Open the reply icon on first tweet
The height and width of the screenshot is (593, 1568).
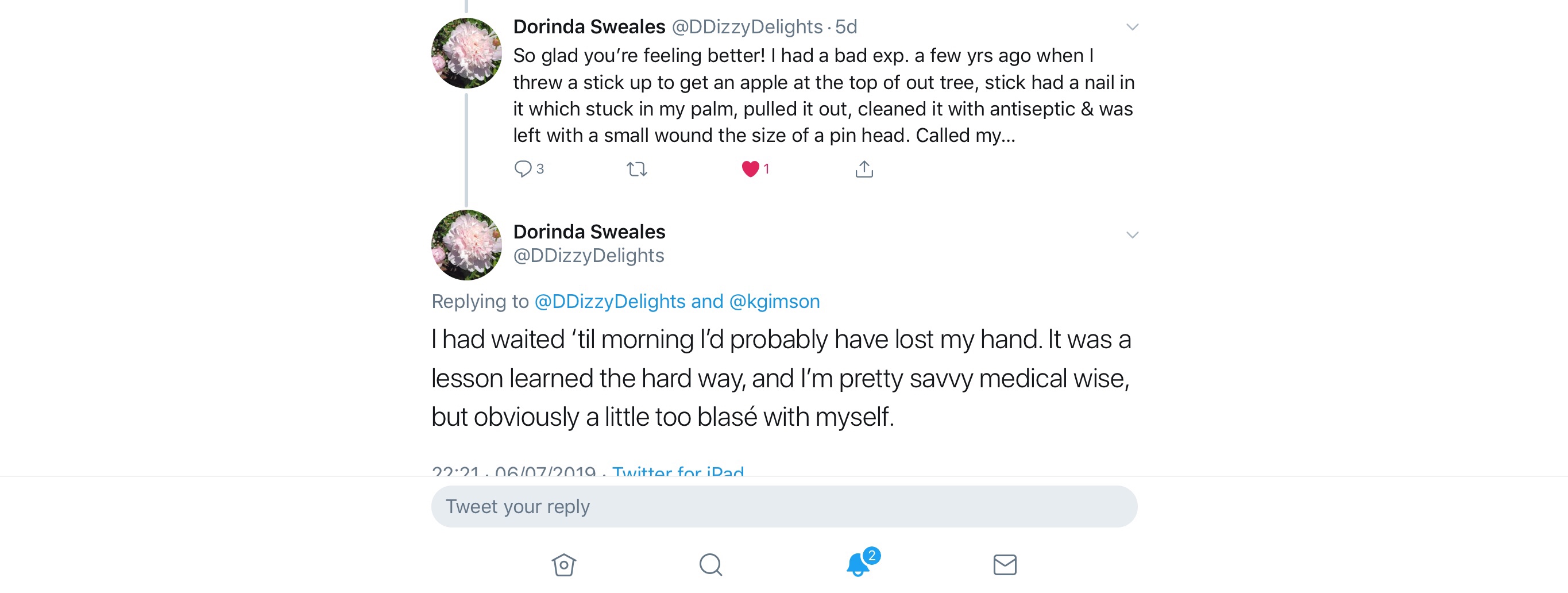click(523, 168)
